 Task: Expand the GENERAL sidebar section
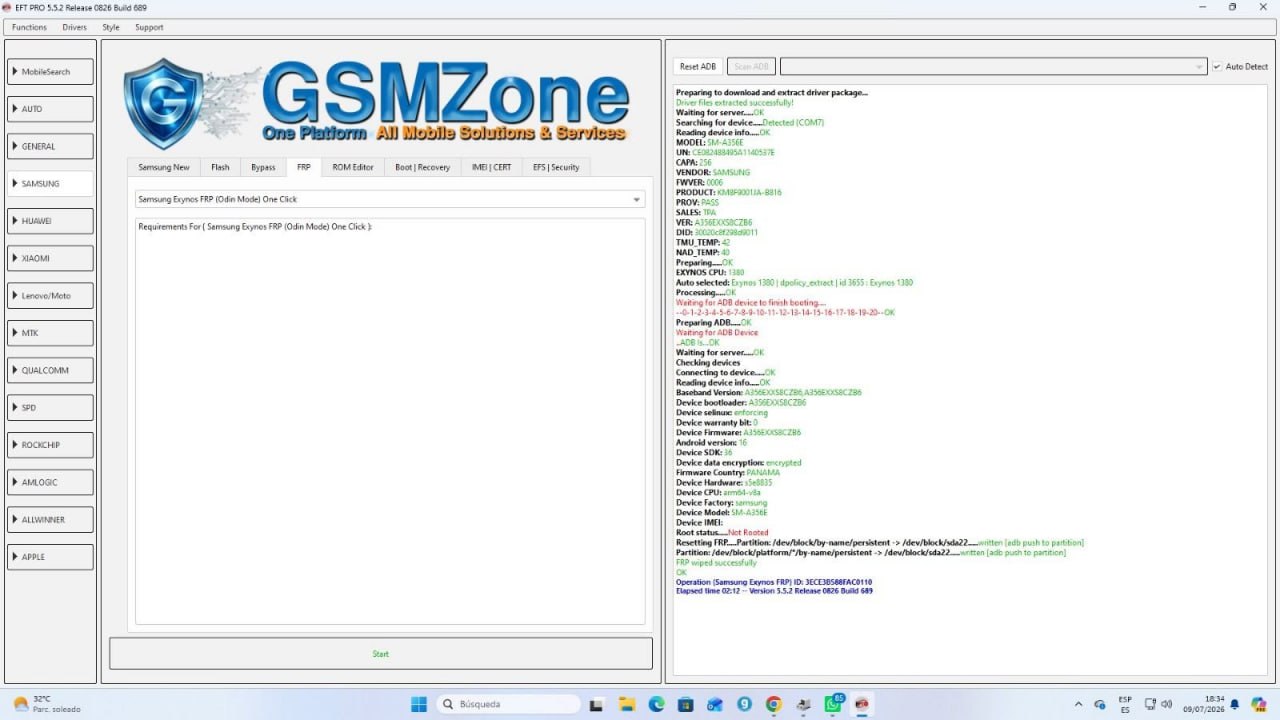pos(51,146)
